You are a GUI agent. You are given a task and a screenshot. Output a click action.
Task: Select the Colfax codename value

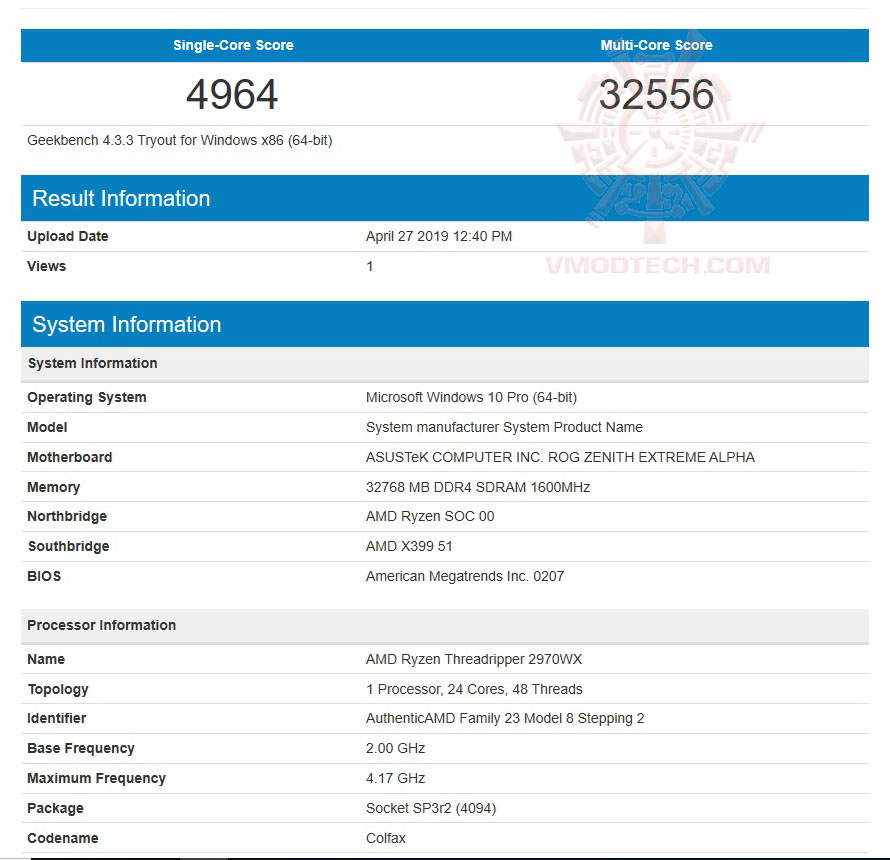tap(385, 839)
